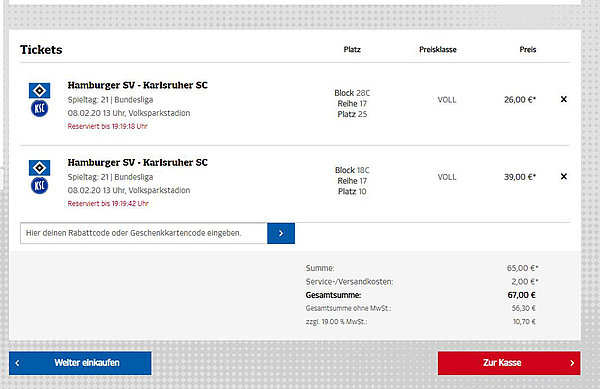Open second Hamburger SV - Karlsruher SC title
The width and height of the screenshot is (600, 389).
(x=138, y=163)
